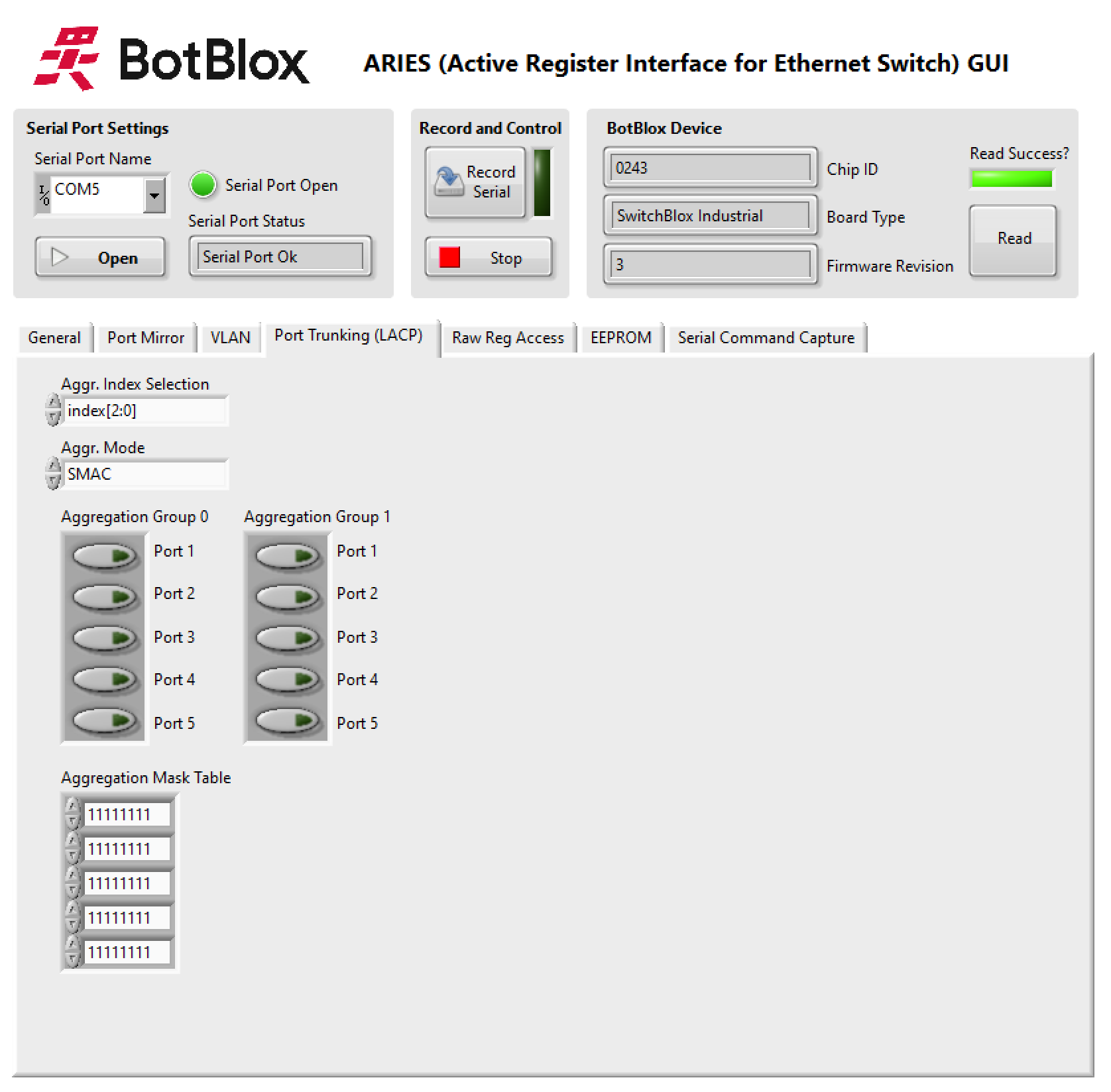The image size is (1111, 1092).
Task: Click the dark green Record Serial indicator bar
Action: 542,183
